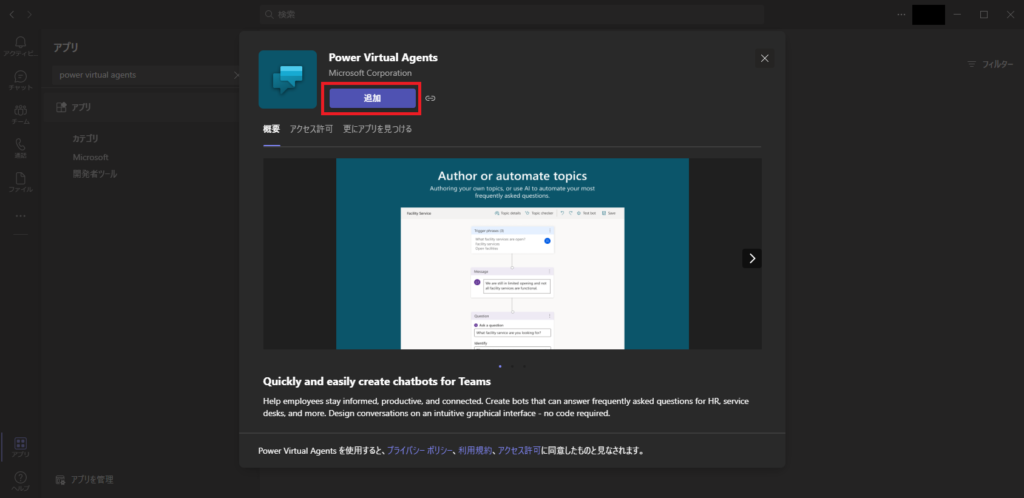Clear the app search with the X
Viewport: 1024px width, 498px height.
coord(236,75)
